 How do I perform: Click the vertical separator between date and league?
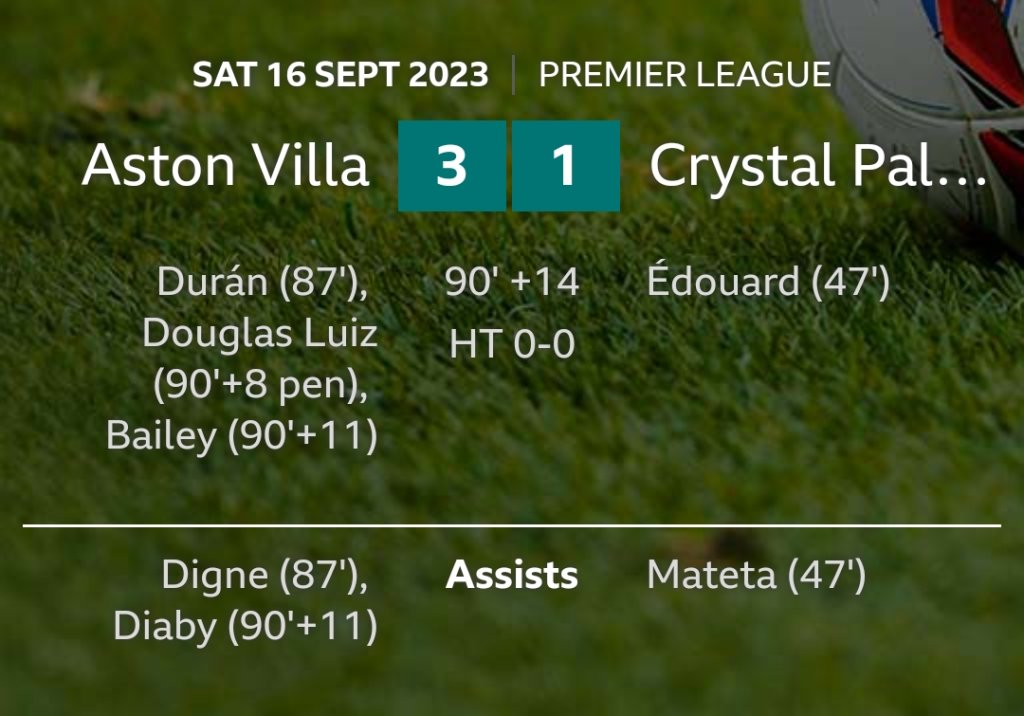coord(514,75)
